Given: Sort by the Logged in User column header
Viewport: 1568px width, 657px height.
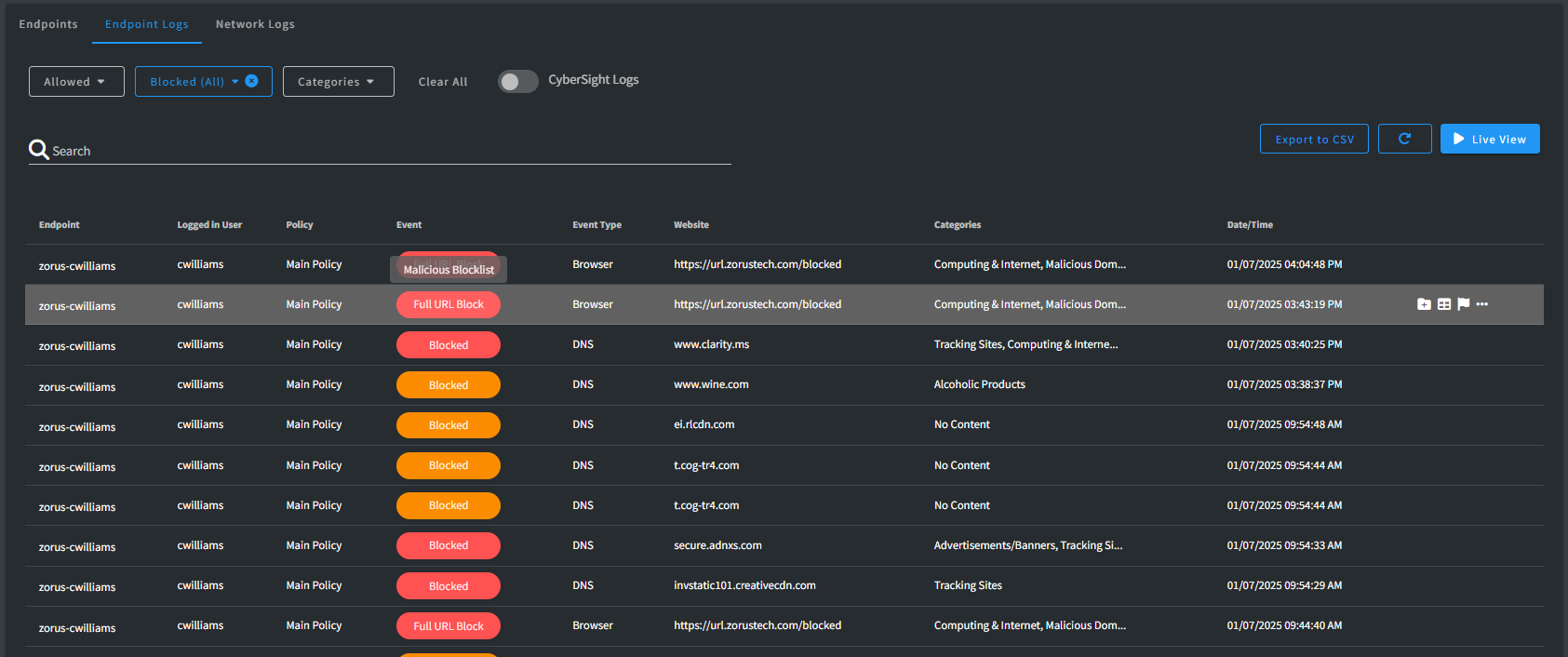Looking at the screenshot, I should coord(209,224).
